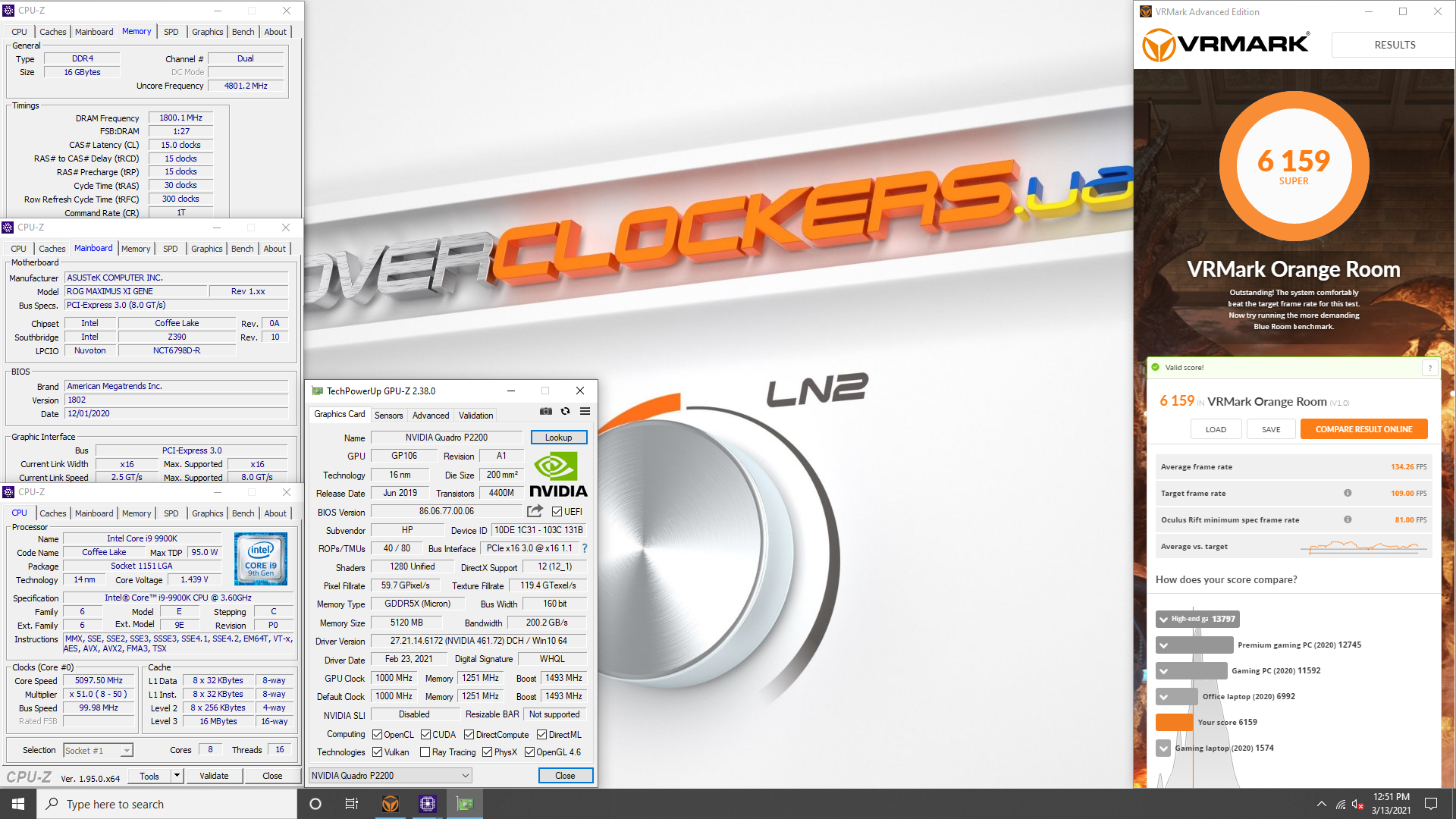Click the VRMark taskbar icon
1456x819 pixels.
click(x=390, y=804)
